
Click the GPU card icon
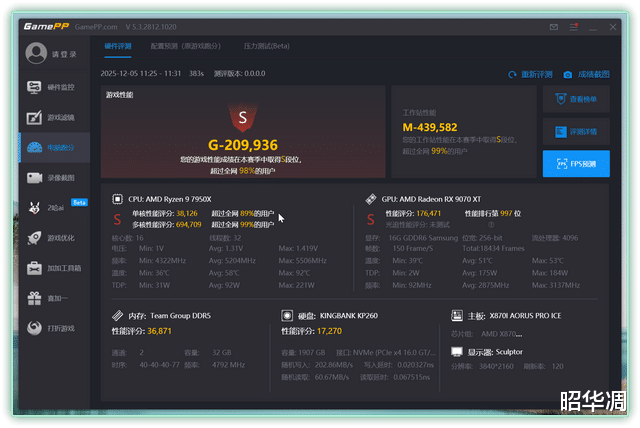click(x=371, y=199)
